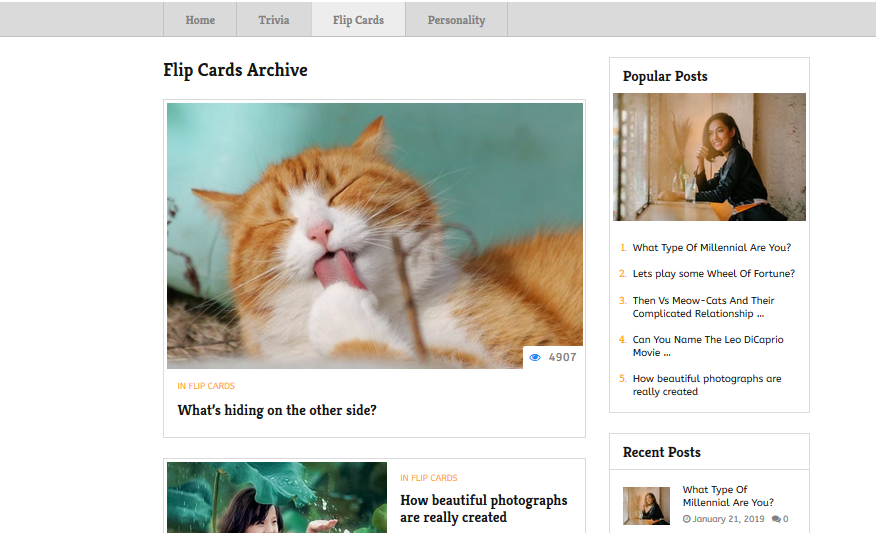Go to the Personality section
This screenshot has width=876, height=533.
tap(456, 20)
